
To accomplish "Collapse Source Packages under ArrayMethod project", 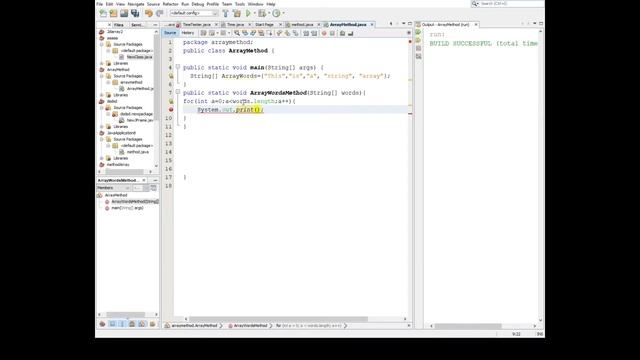I will coord(102,76).
